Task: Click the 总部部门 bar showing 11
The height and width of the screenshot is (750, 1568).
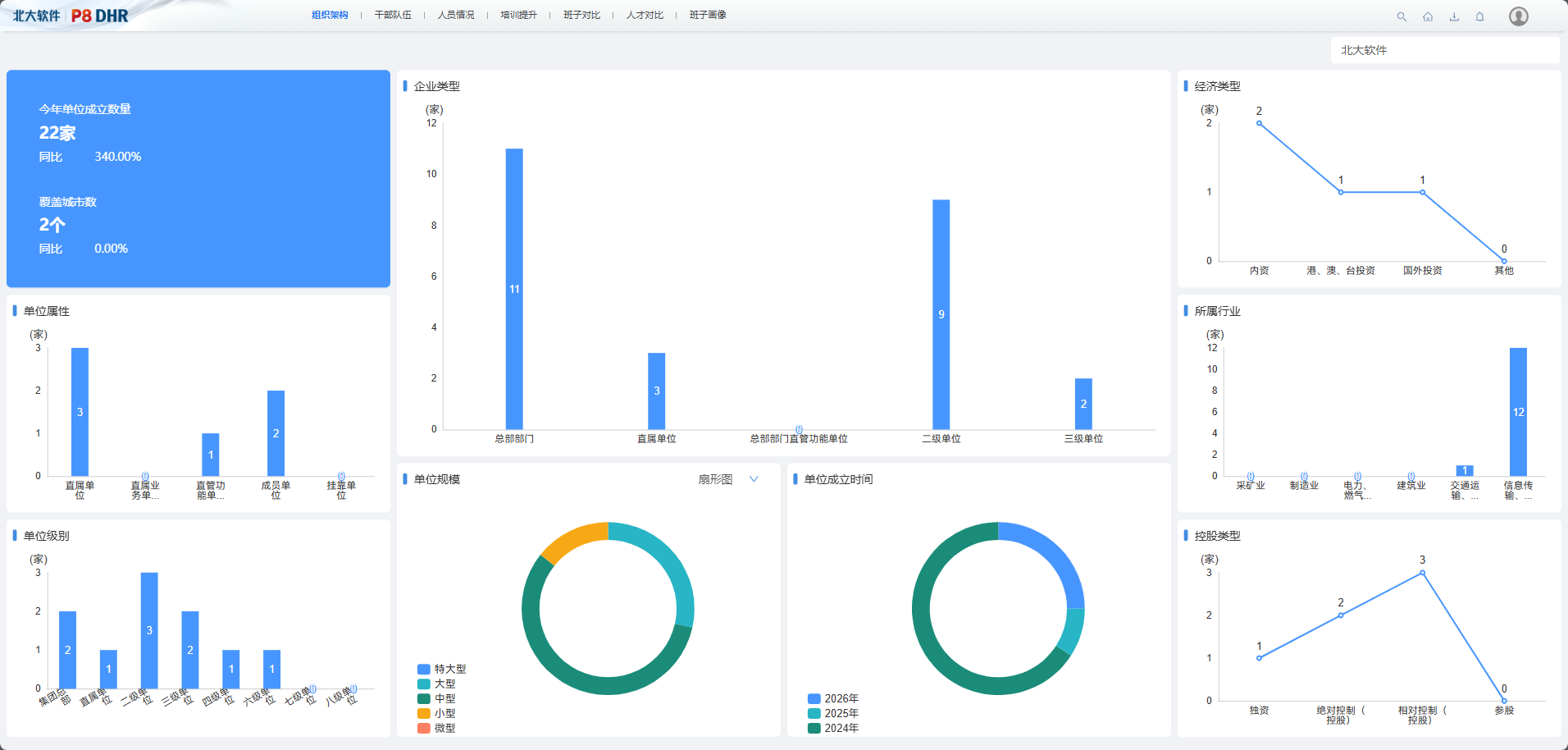Action: click(x=514, y=288)
